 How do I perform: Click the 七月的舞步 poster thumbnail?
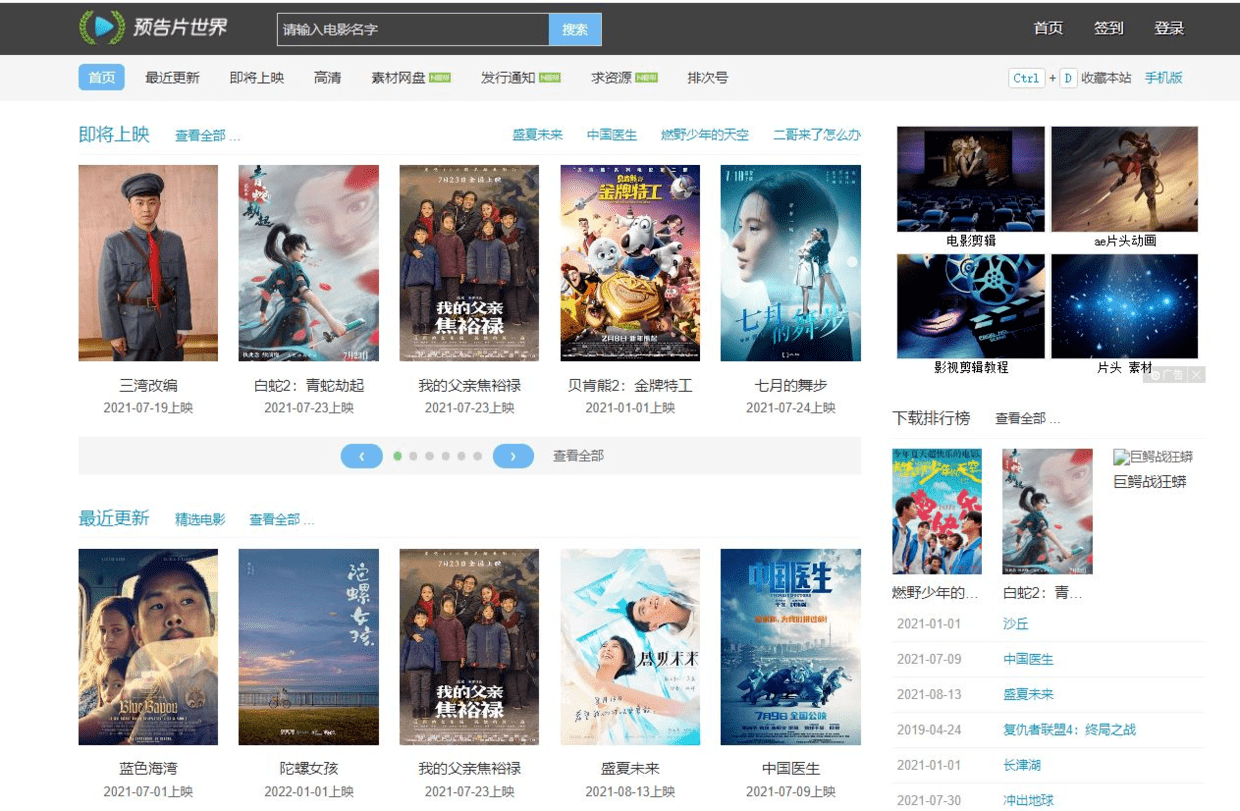(791, 262)
